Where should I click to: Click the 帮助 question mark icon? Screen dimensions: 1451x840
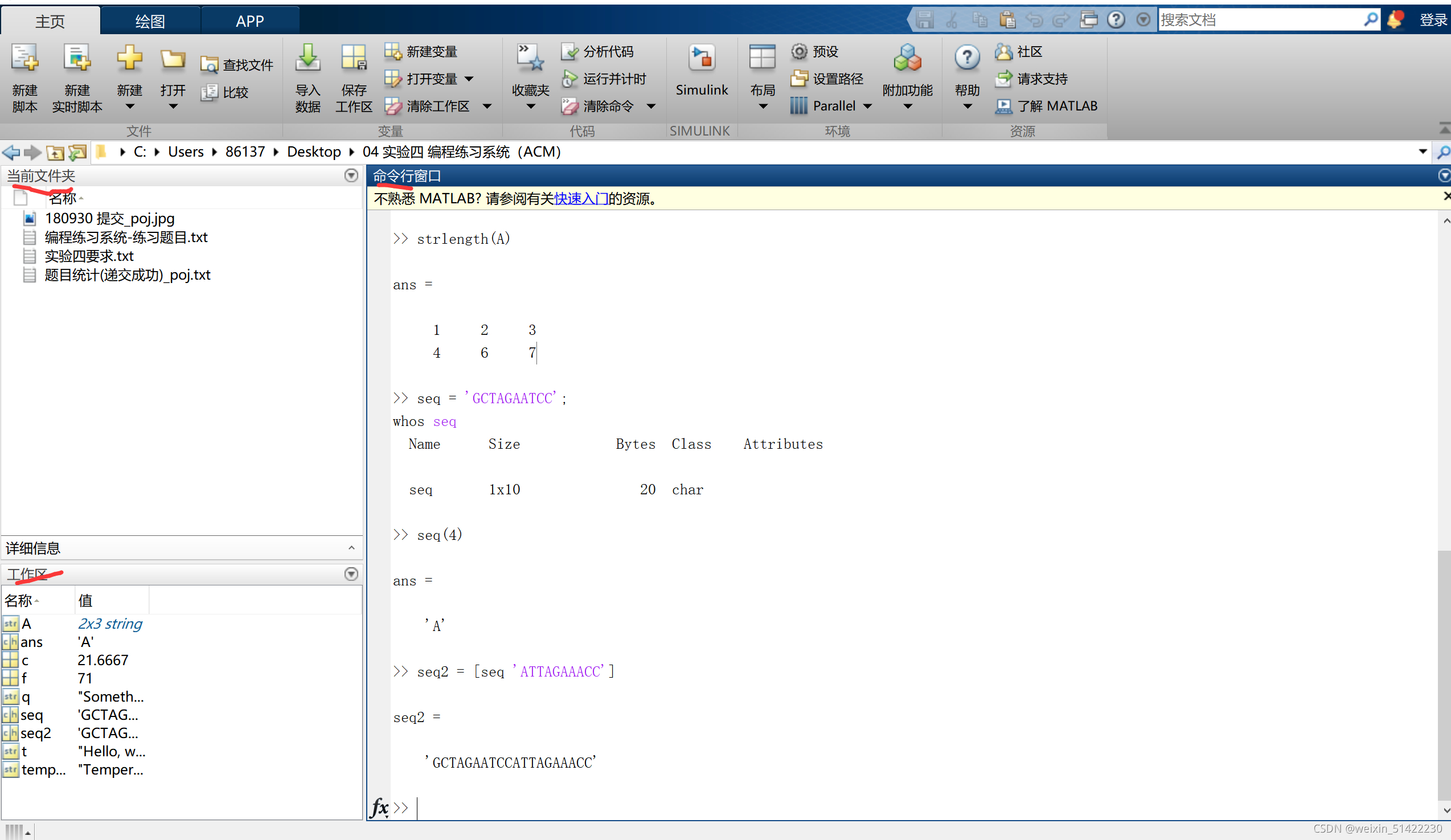coord(968,59)
